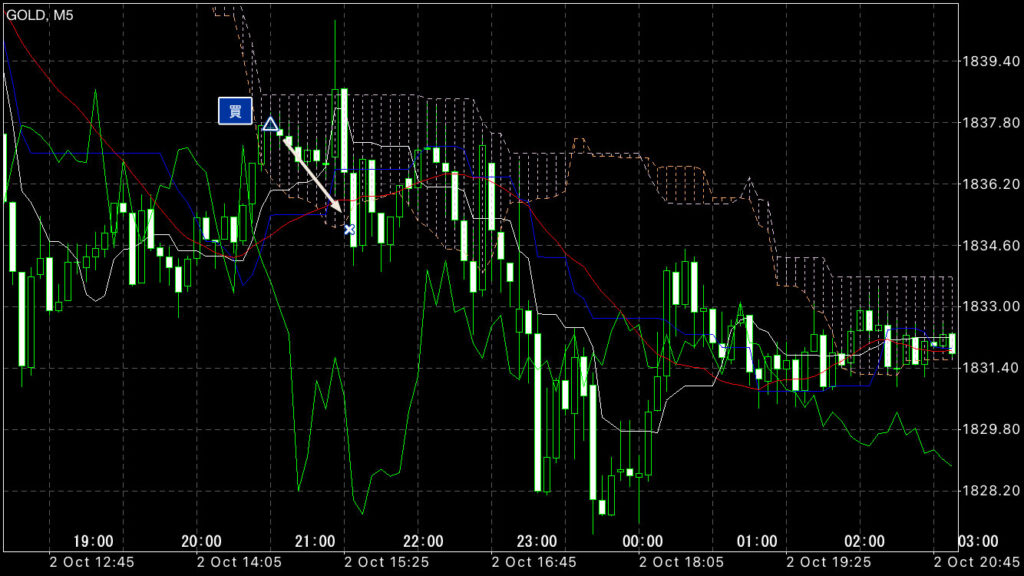This screenshot has width=1024, height=576.
Task: Select the white trade arrow line
Action: [312, 175]
